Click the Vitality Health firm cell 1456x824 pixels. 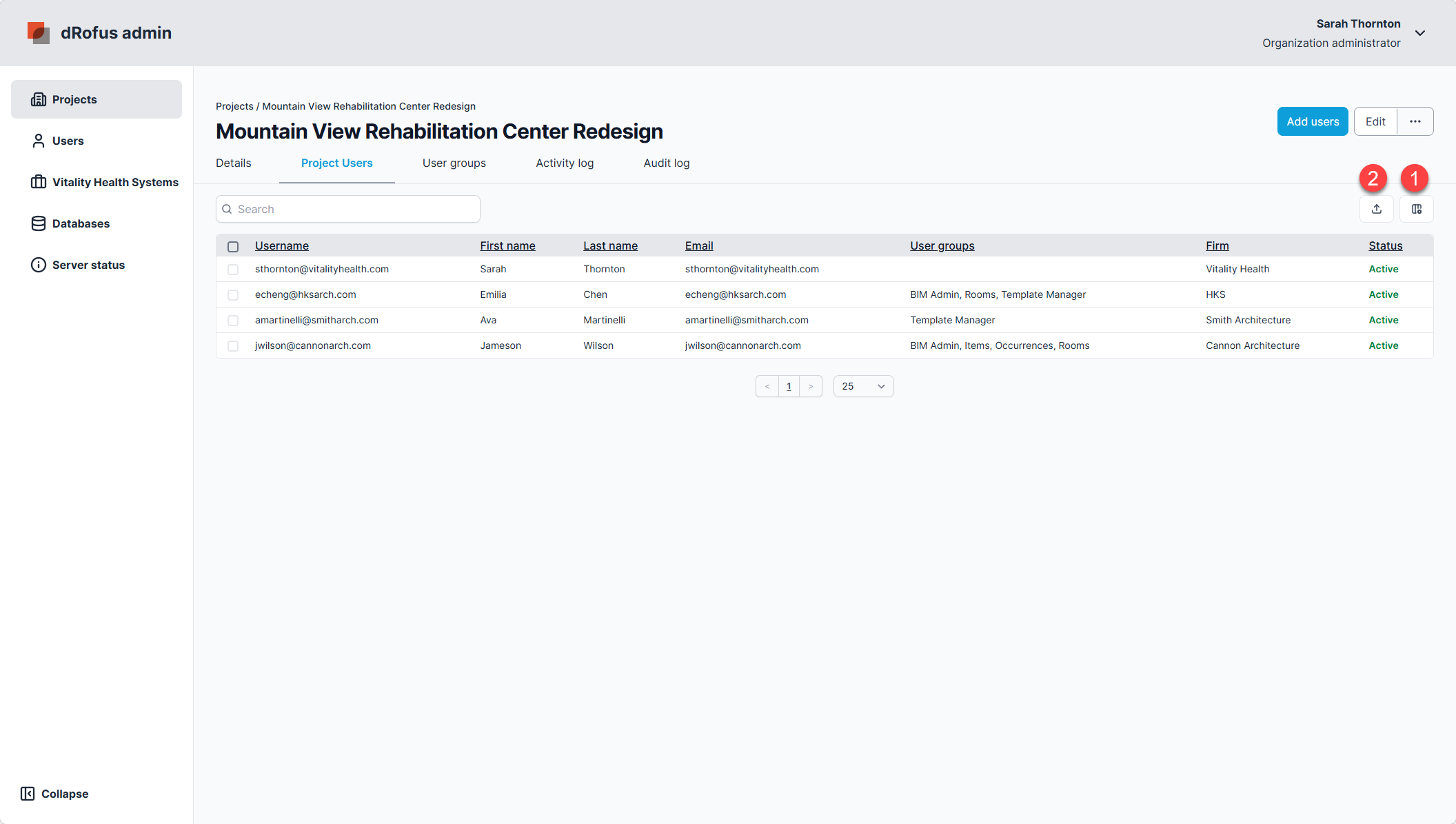pos(1237,269)
